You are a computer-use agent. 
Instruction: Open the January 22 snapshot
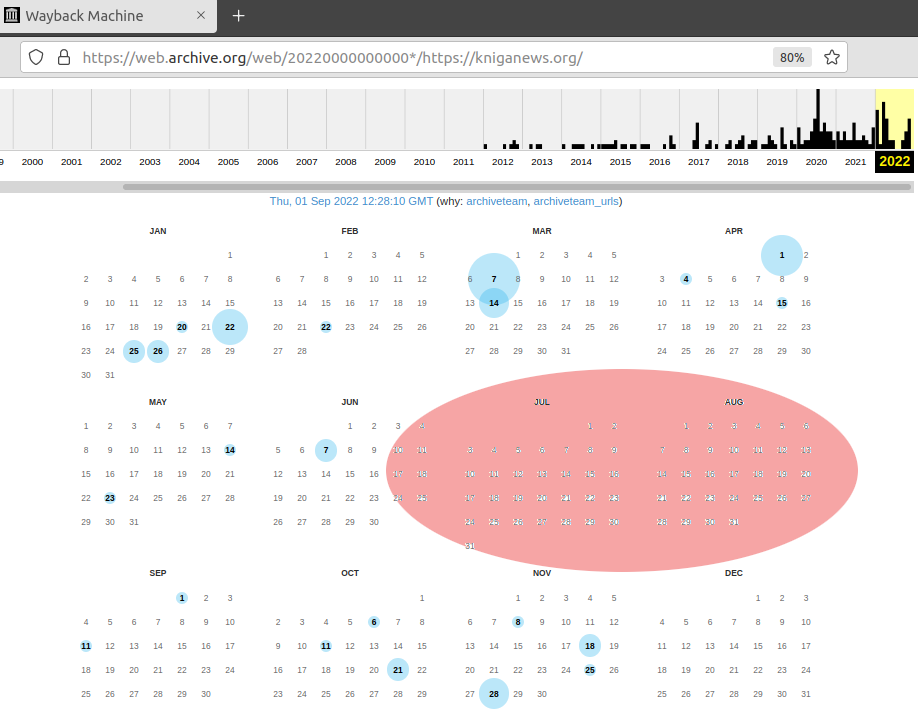pos(230,327)
